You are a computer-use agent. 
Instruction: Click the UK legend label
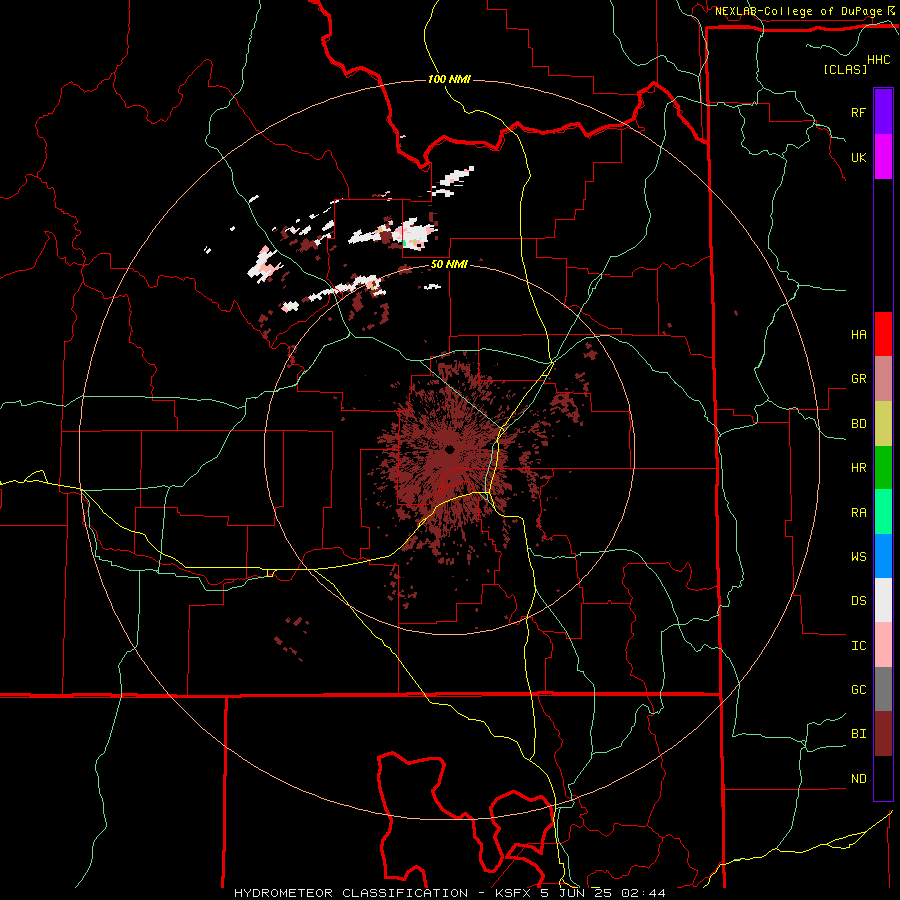tap(858, 158)
